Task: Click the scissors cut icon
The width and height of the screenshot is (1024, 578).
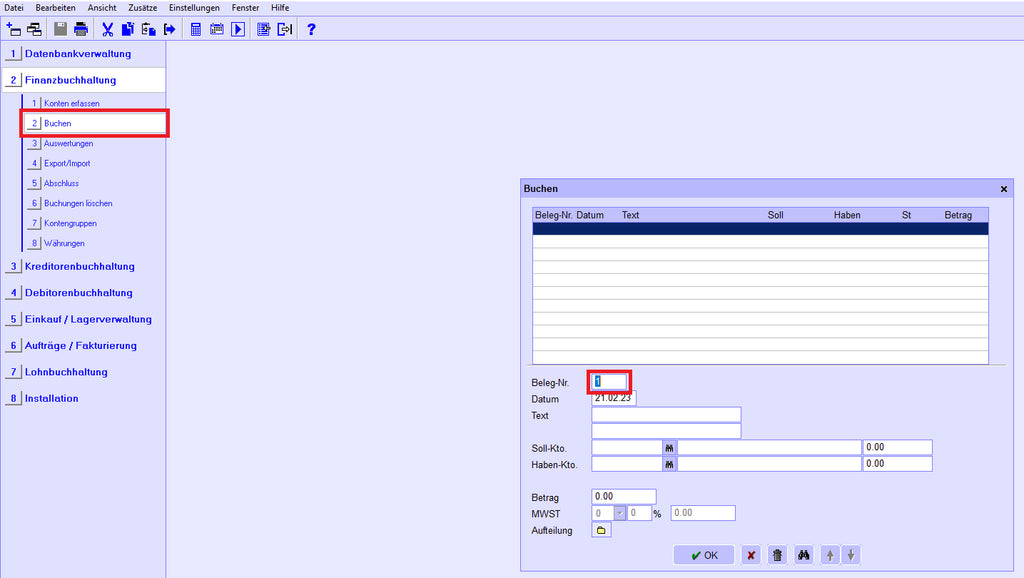Action: coord(108,29)
